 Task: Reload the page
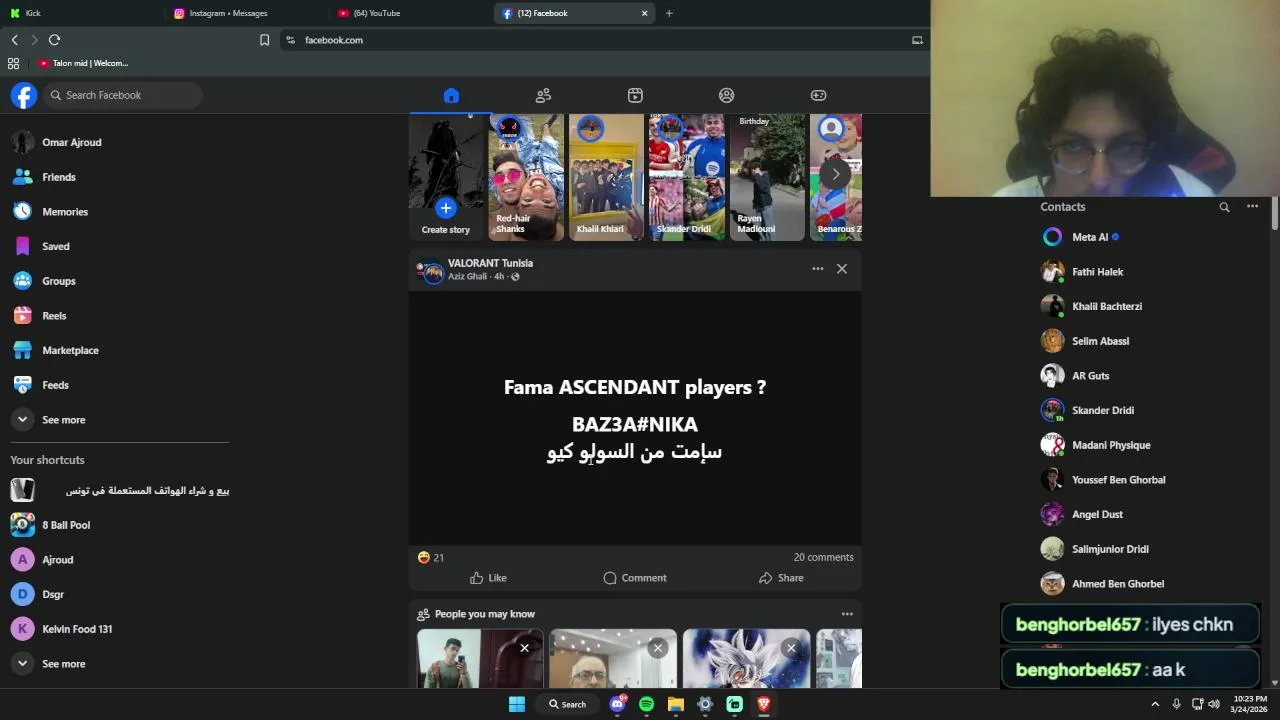point(54,40)
